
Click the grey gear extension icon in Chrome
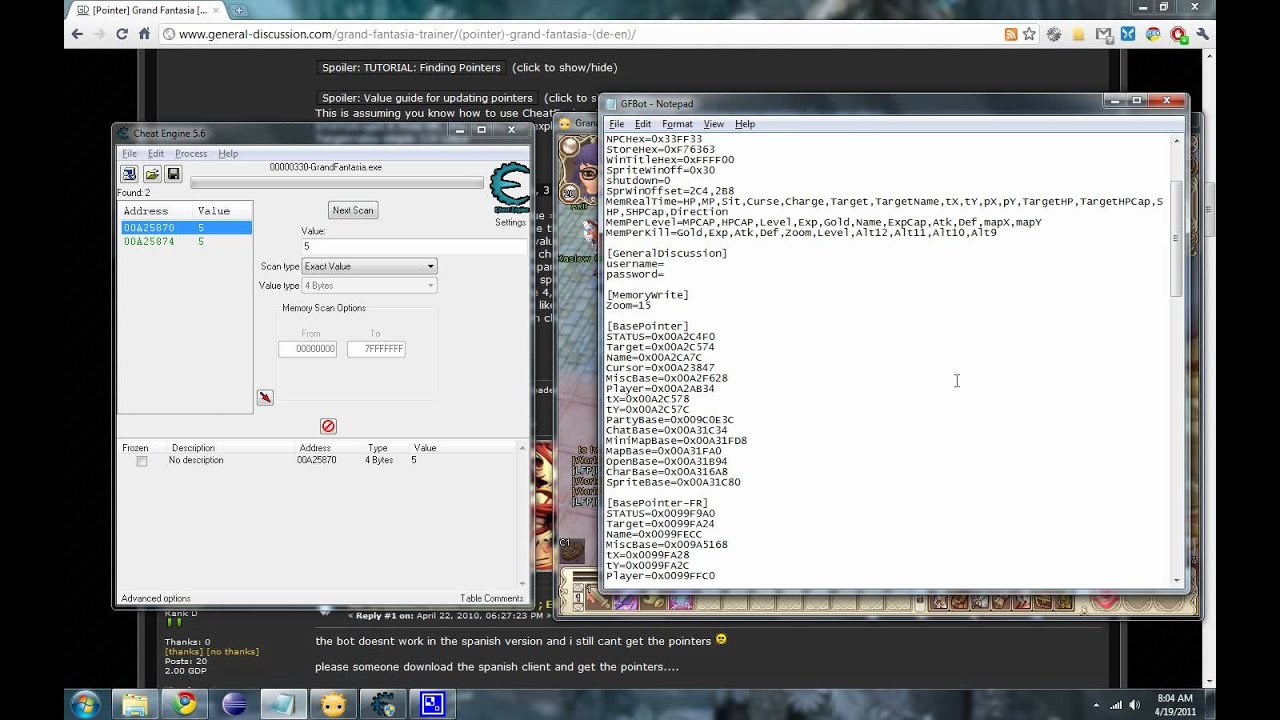pos(1054,34)
